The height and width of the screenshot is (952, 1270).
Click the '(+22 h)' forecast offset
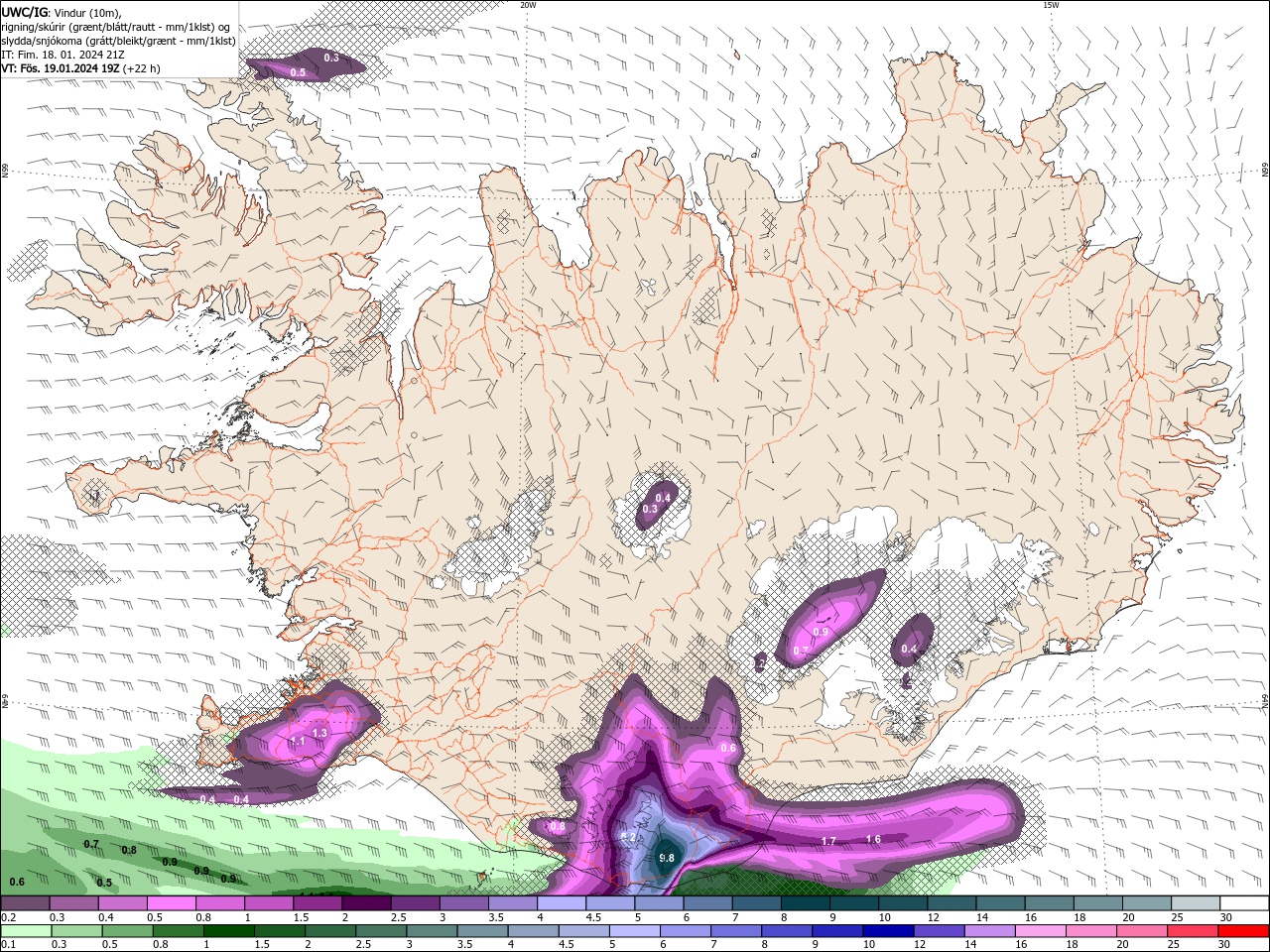pos(142,68)
